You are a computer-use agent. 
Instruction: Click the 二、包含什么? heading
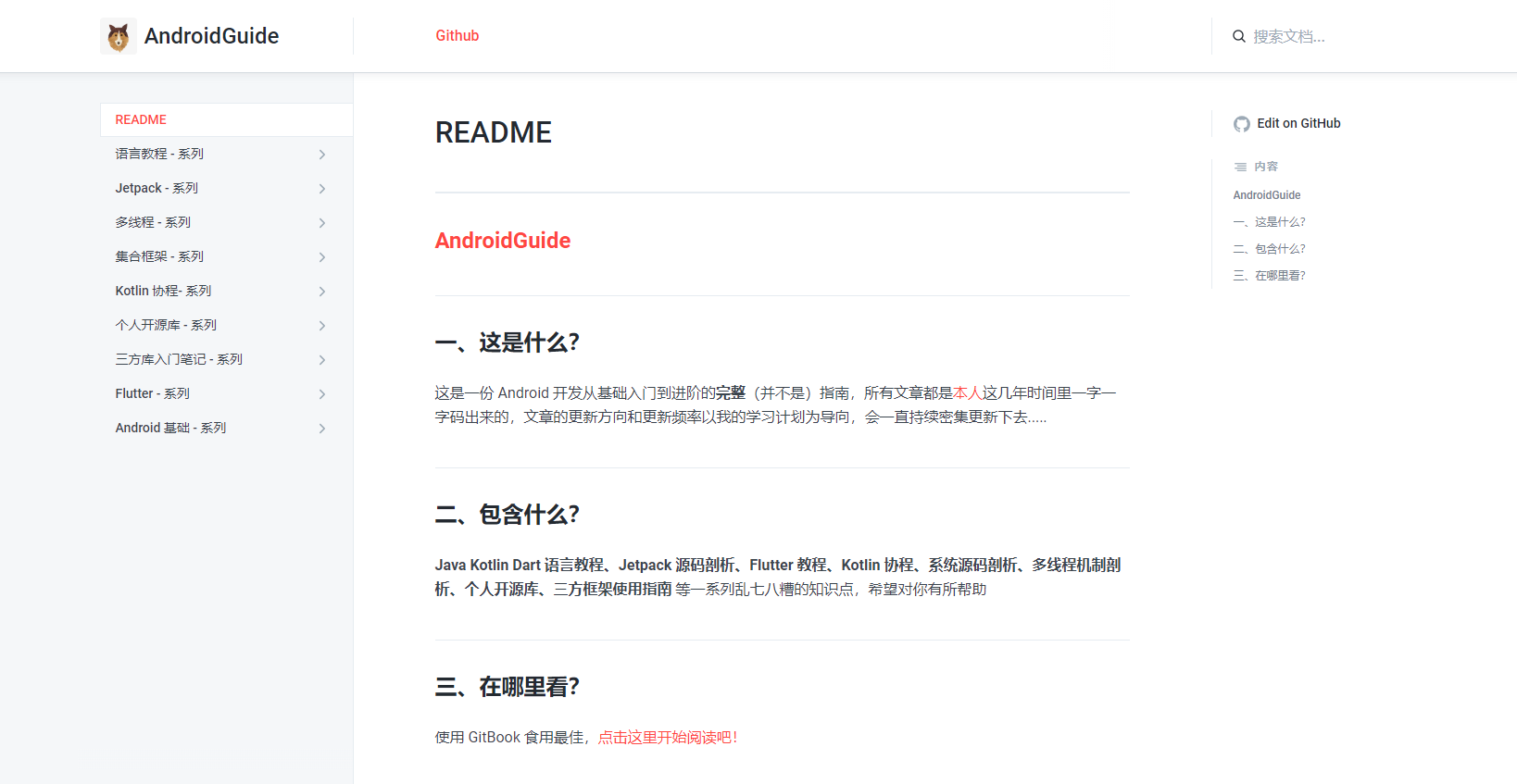pyautogui.click(x=508, y=515)
